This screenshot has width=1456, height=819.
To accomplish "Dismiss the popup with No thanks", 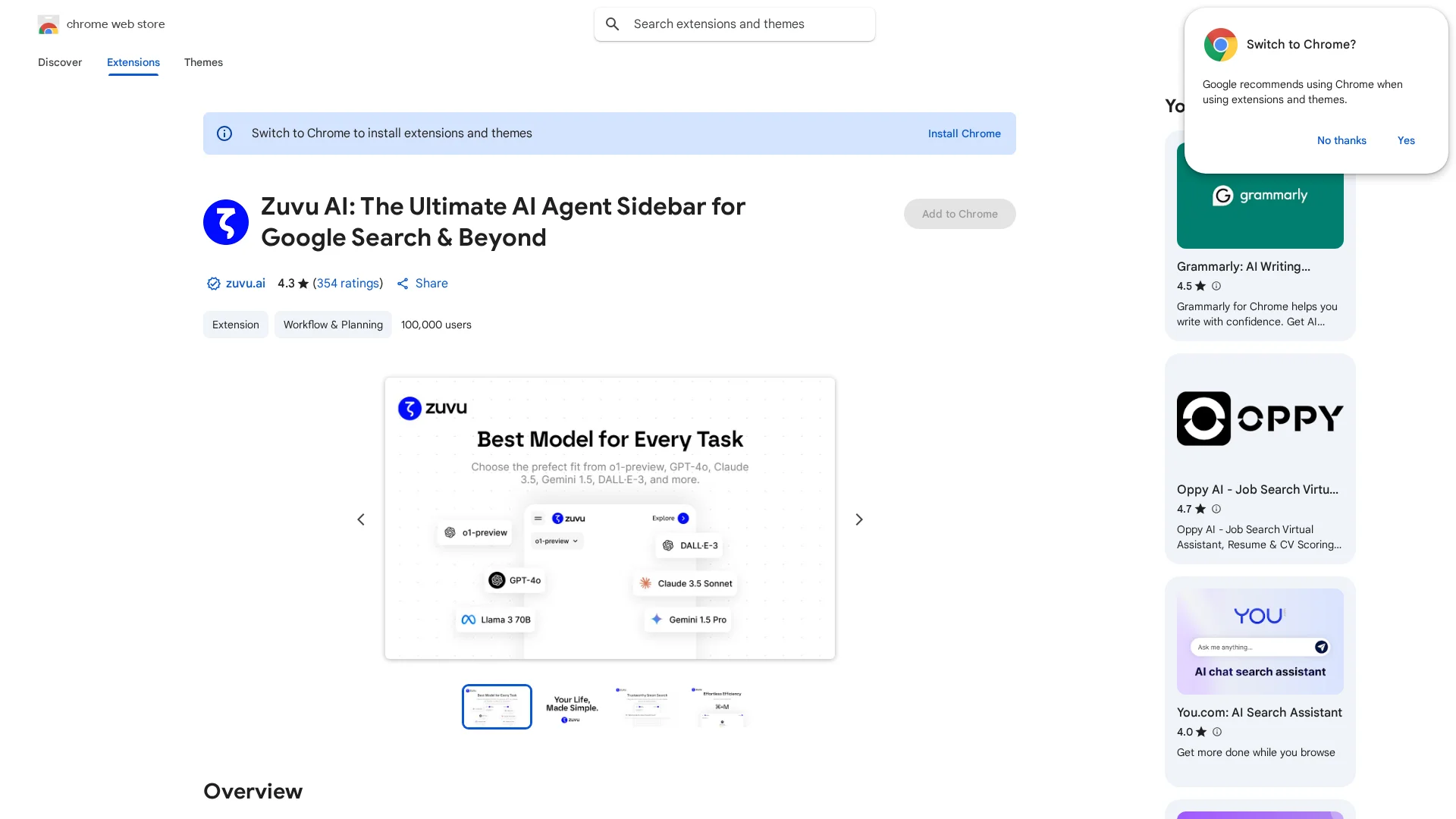I will (x=1341, y=140).
